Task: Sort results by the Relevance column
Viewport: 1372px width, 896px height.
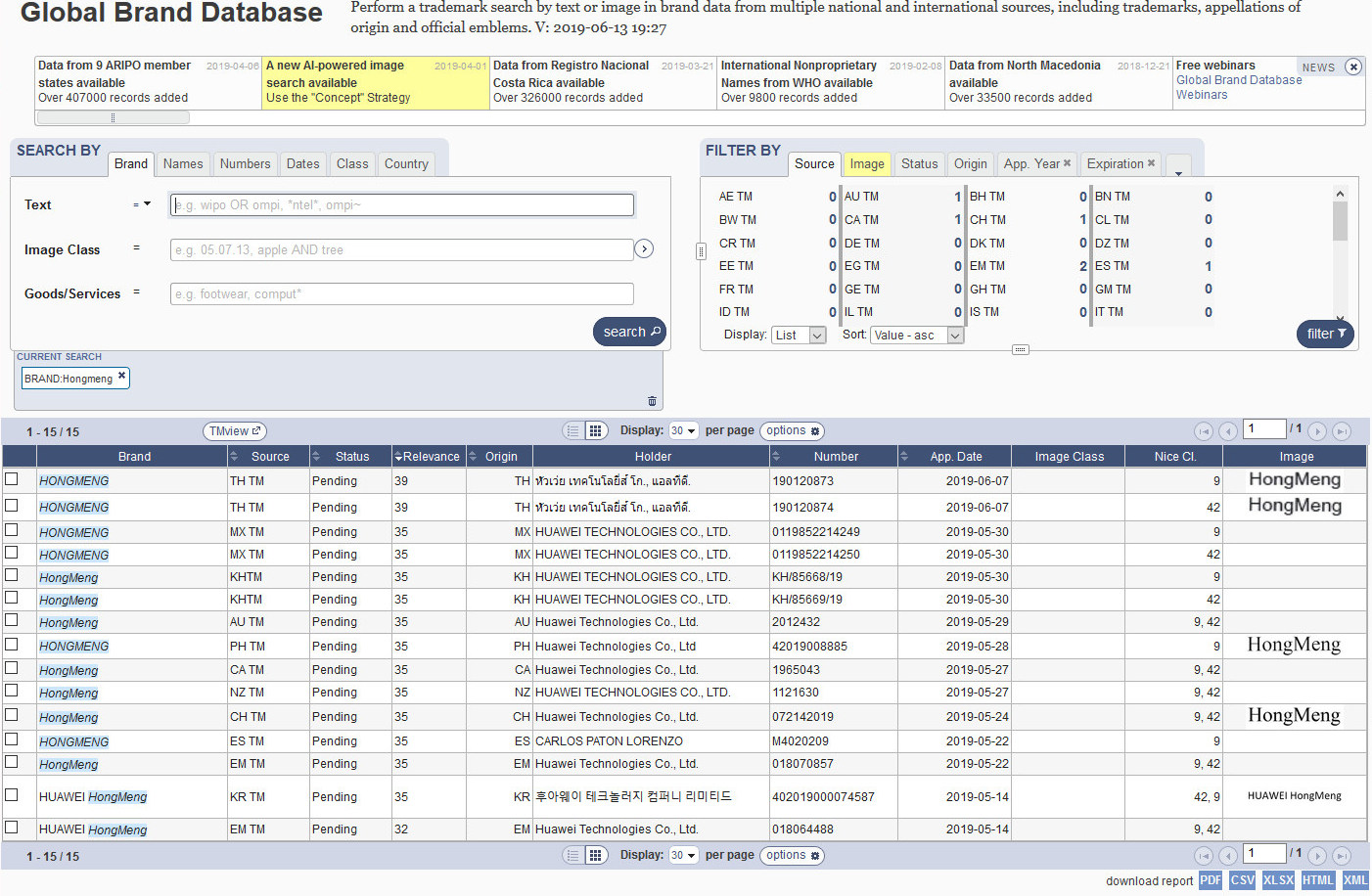Action: (x=427, y=457)
